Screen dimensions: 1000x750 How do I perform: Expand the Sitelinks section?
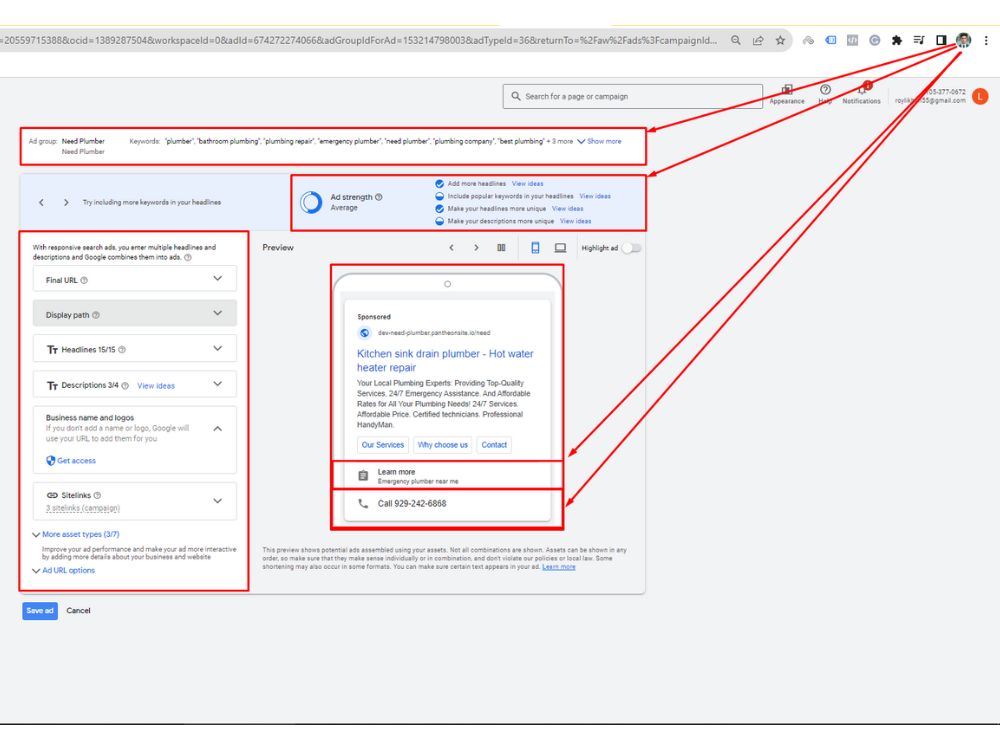pyautogui.click(x=217, y=501)
